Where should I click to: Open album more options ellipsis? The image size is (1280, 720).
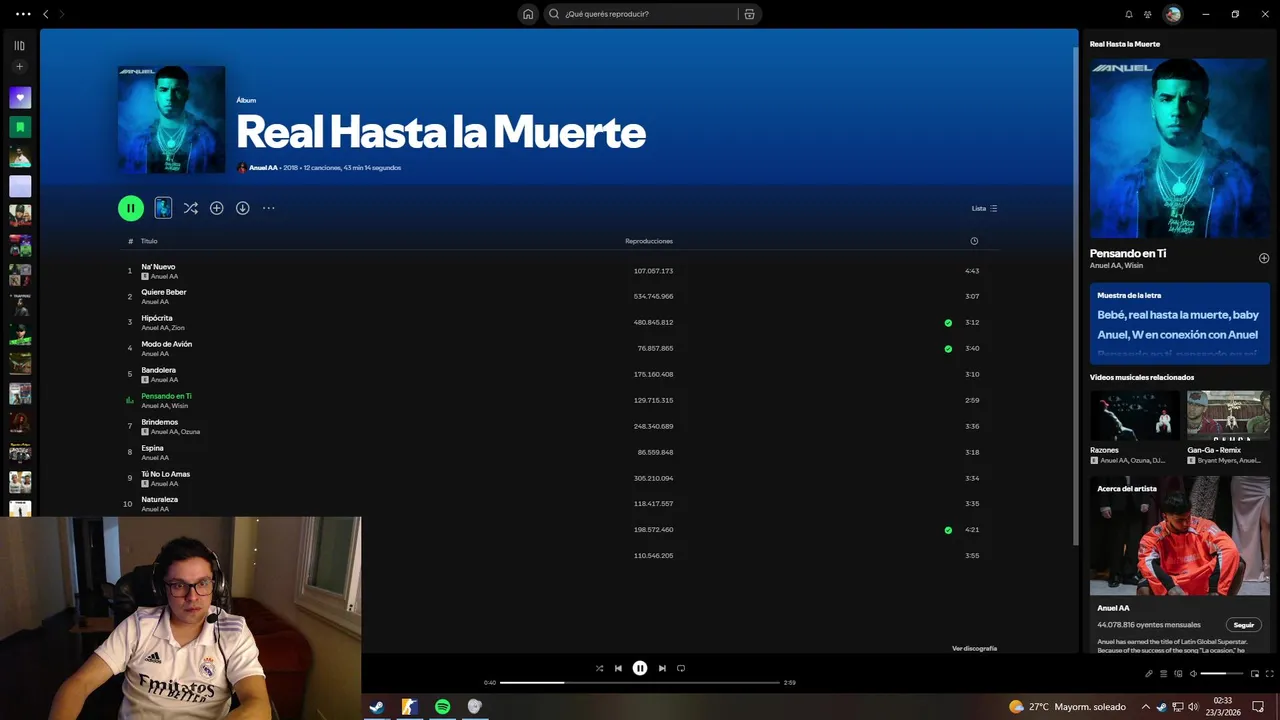pos(268,208)
